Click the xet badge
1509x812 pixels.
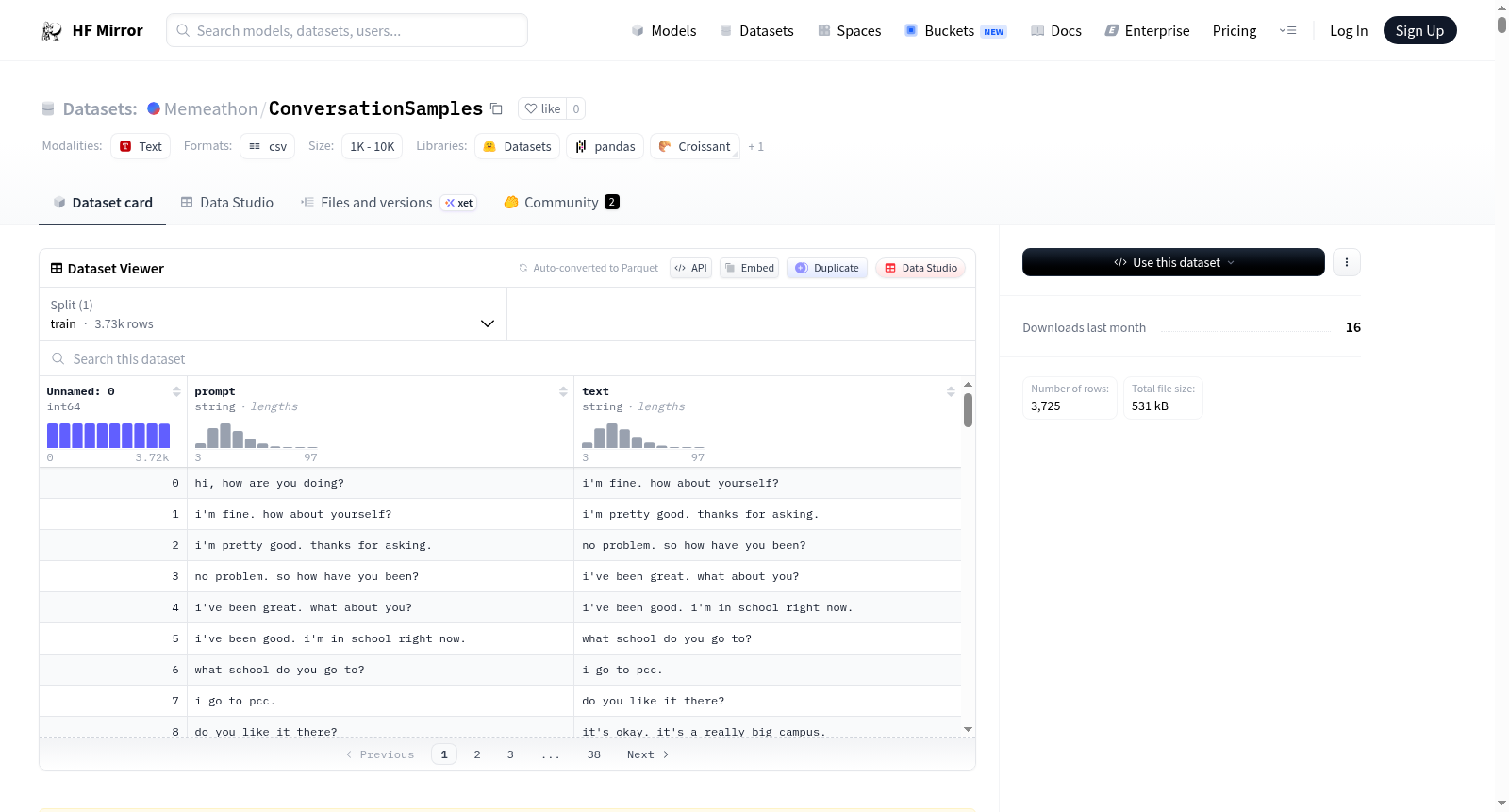(x=459, y=203)
